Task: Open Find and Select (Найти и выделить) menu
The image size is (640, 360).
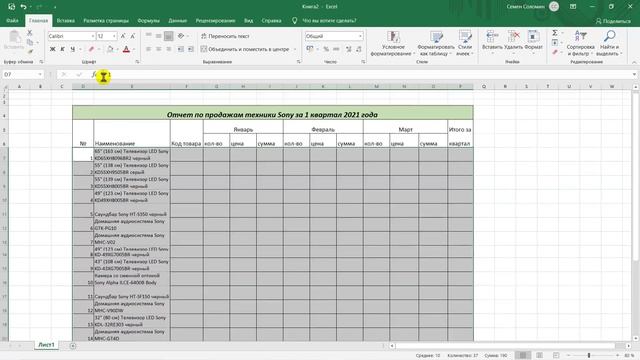Action: click(608, 43)
